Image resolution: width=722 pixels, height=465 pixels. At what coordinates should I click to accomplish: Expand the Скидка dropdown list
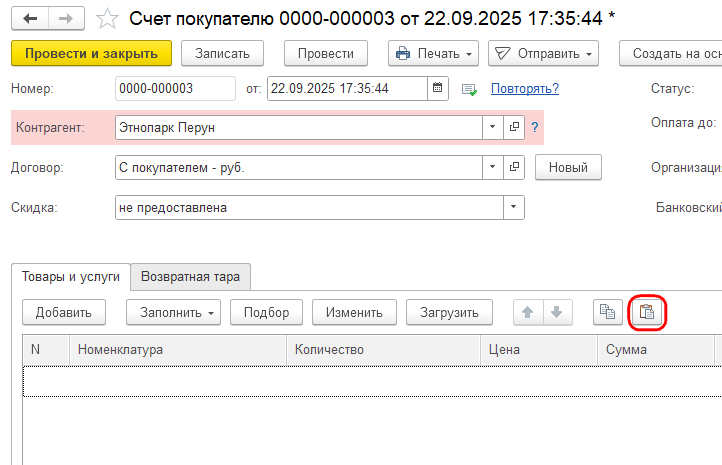pyautogui.click(x=513, y=207)
